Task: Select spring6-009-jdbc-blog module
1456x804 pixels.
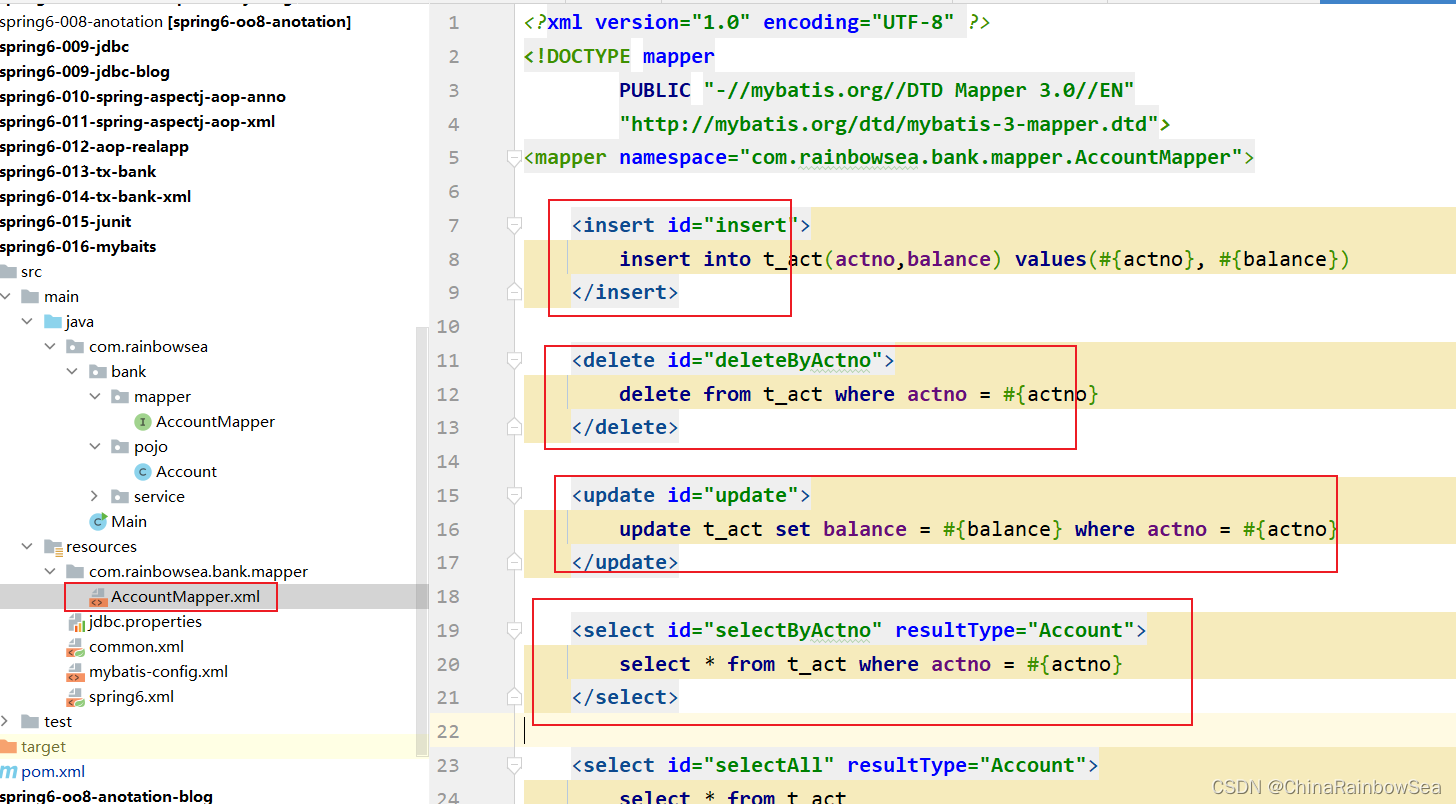Action: click(x=85, y=72)
